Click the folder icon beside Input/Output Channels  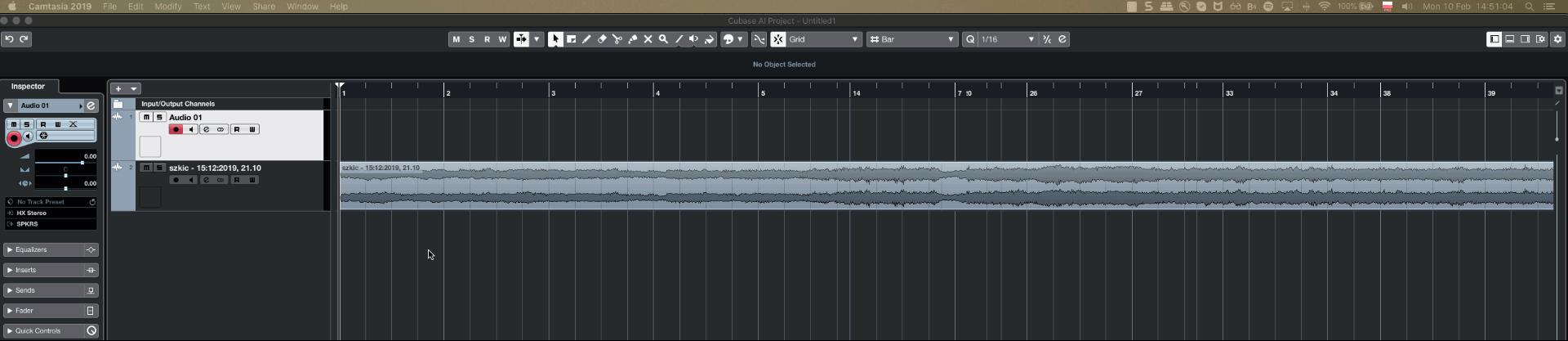coord(118,104)
